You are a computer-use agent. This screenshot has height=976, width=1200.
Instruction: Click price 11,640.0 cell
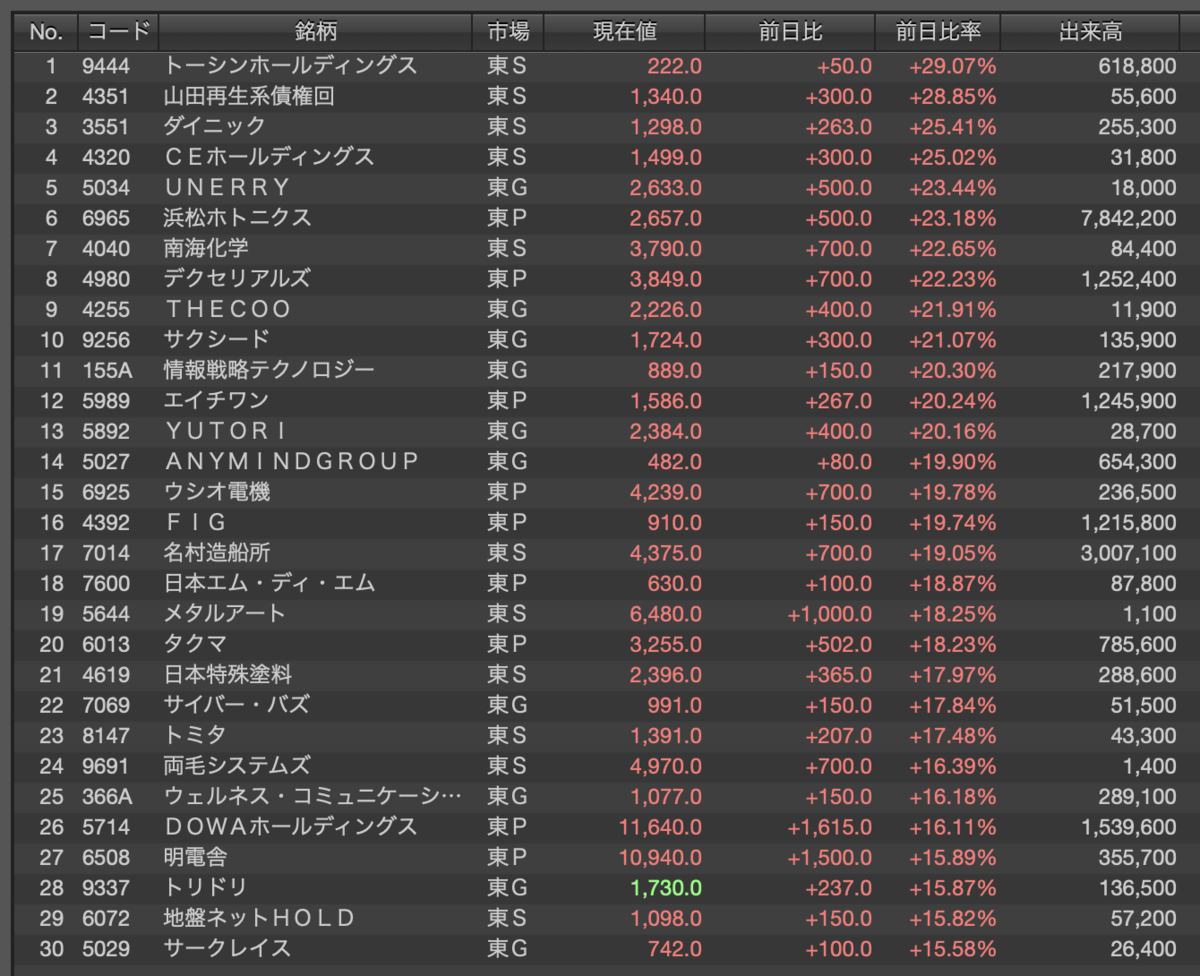tap(661, 827)
